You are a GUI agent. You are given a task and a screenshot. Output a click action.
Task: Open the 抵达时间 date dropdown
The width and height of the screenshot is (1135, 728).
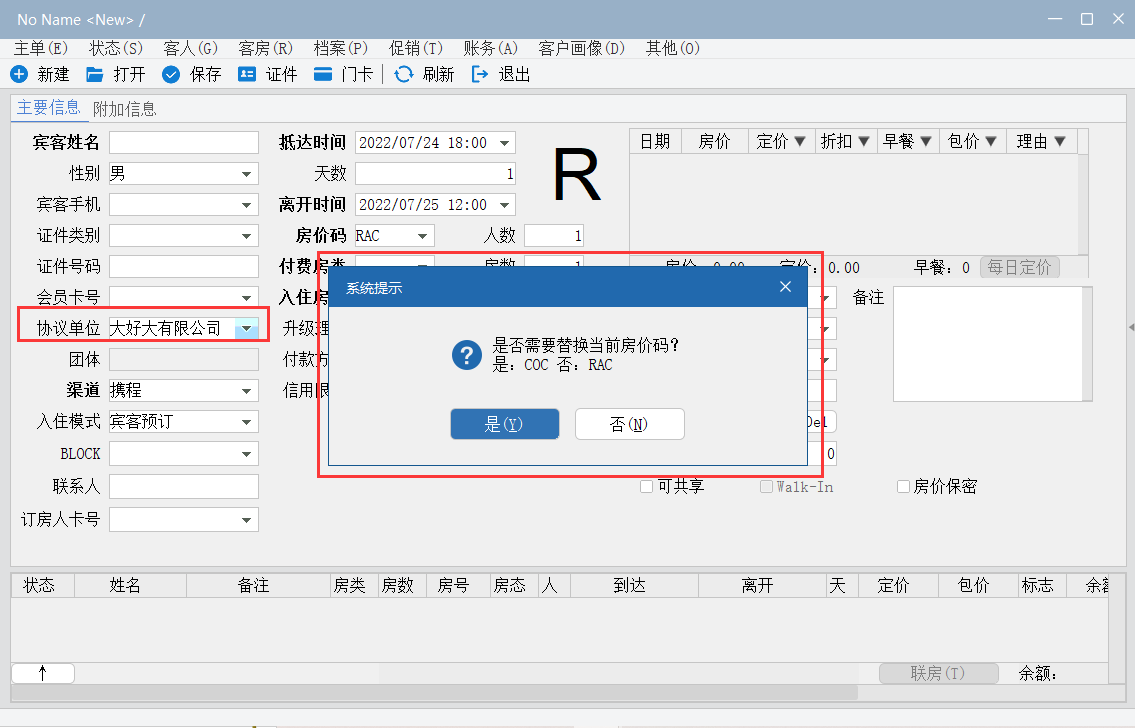[505, 143]
